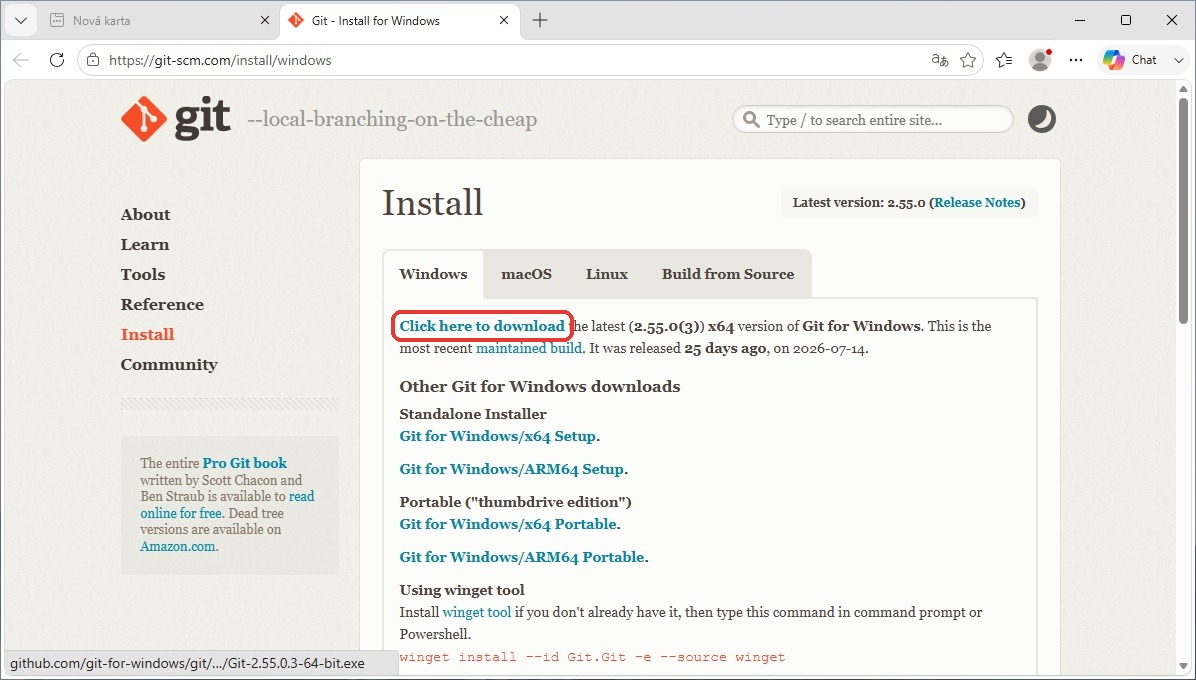Download Git for Windows/x64 Setup
The image size is (1196, 680).
(x=497, y=437)
